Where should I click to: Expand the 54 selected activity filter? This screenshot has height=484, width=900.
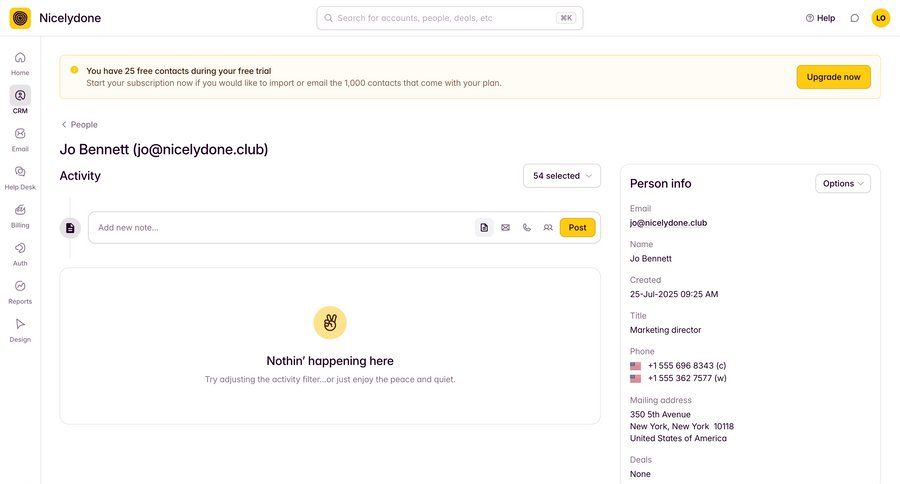pos(562,176)
